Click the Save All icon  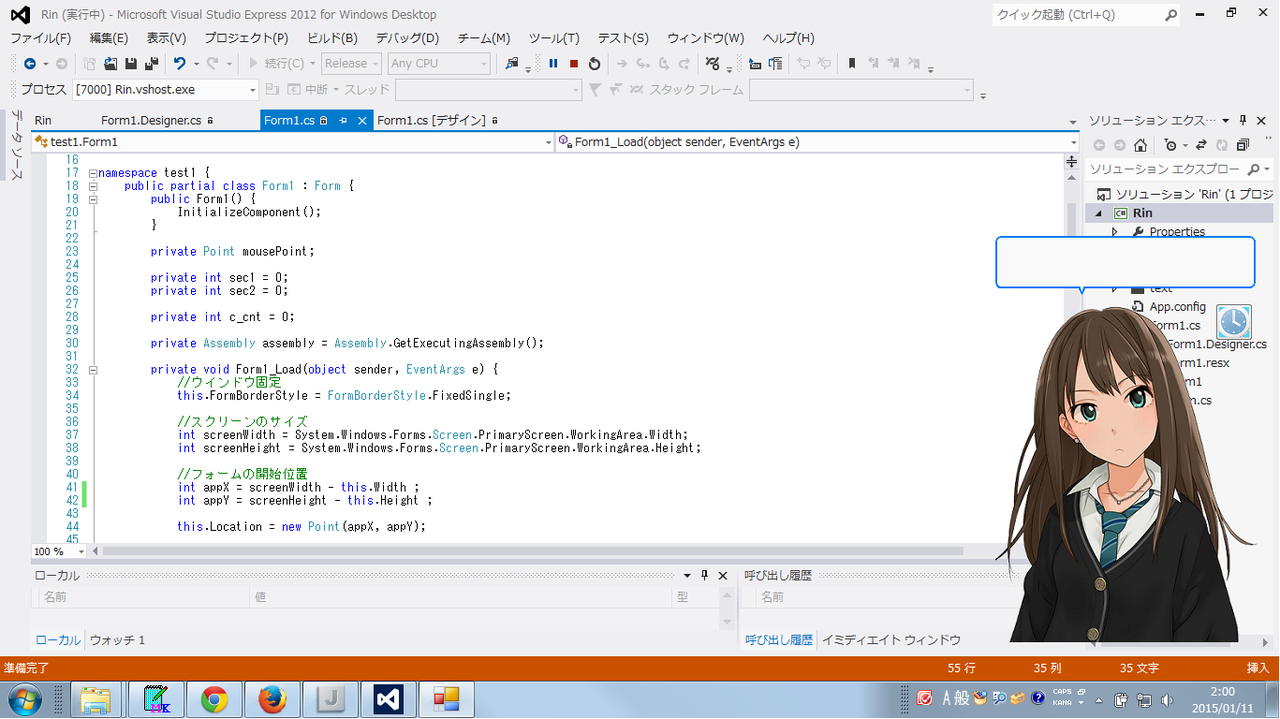tap(152, 63)
